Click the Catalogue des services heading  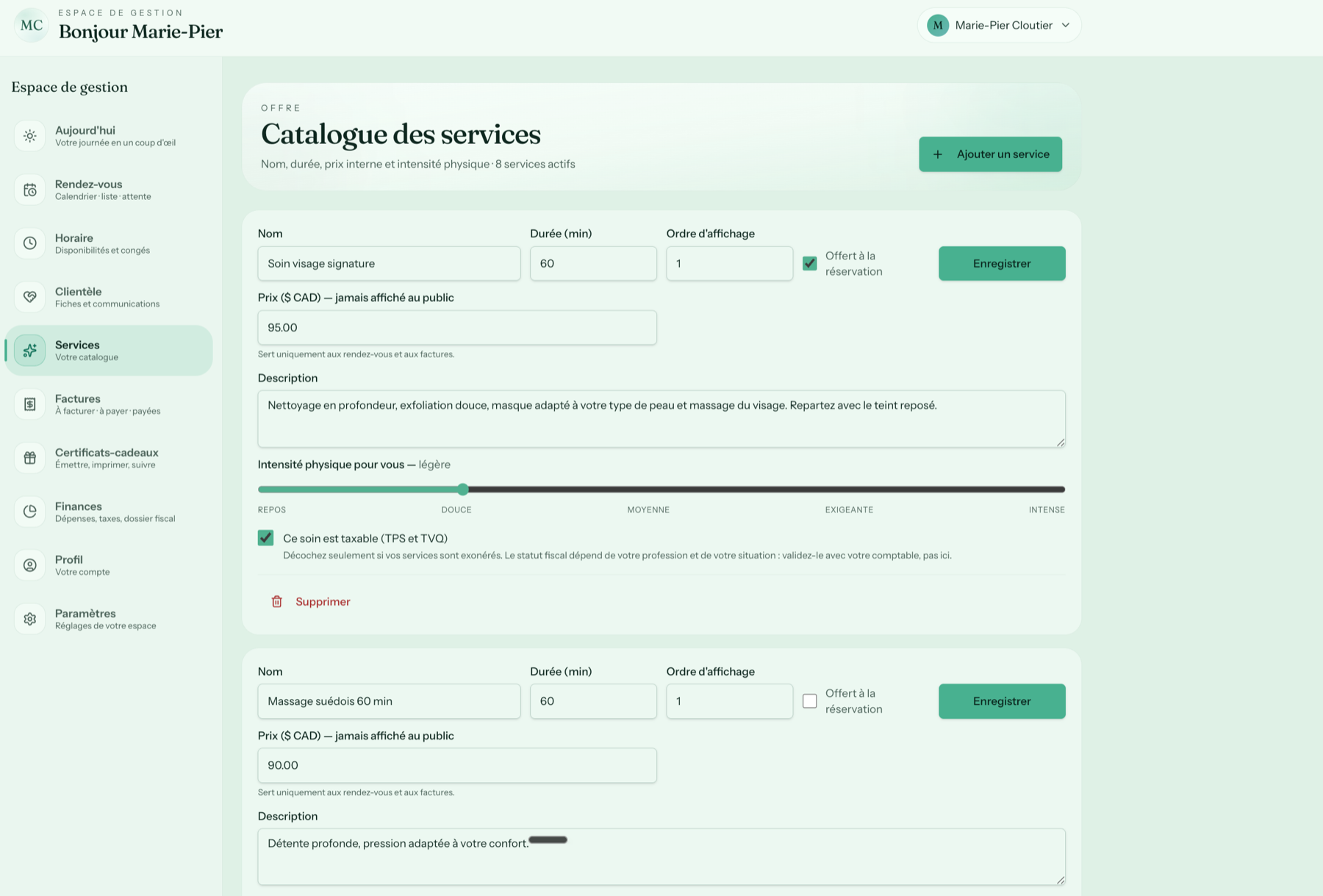pos(401,134)
